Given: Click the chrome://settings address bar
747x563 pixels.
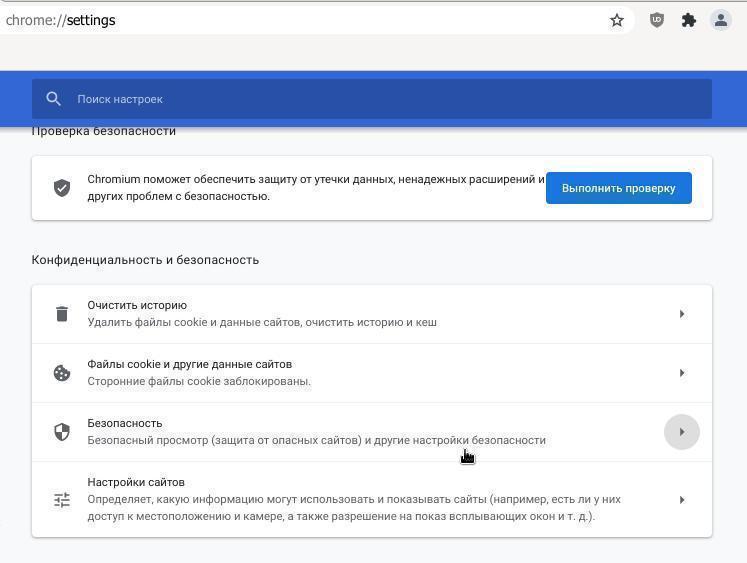Looking at the screenshot, I should pos(305,20).
